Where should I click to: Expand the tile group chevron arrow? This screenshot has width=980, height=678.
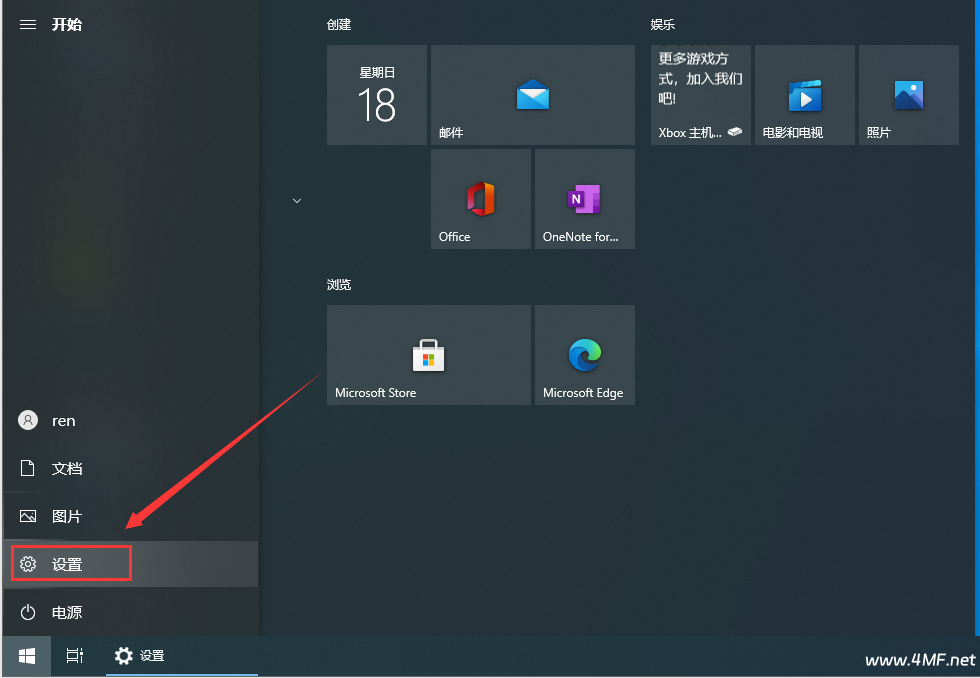pyautogui.click(x=296, y=201)
